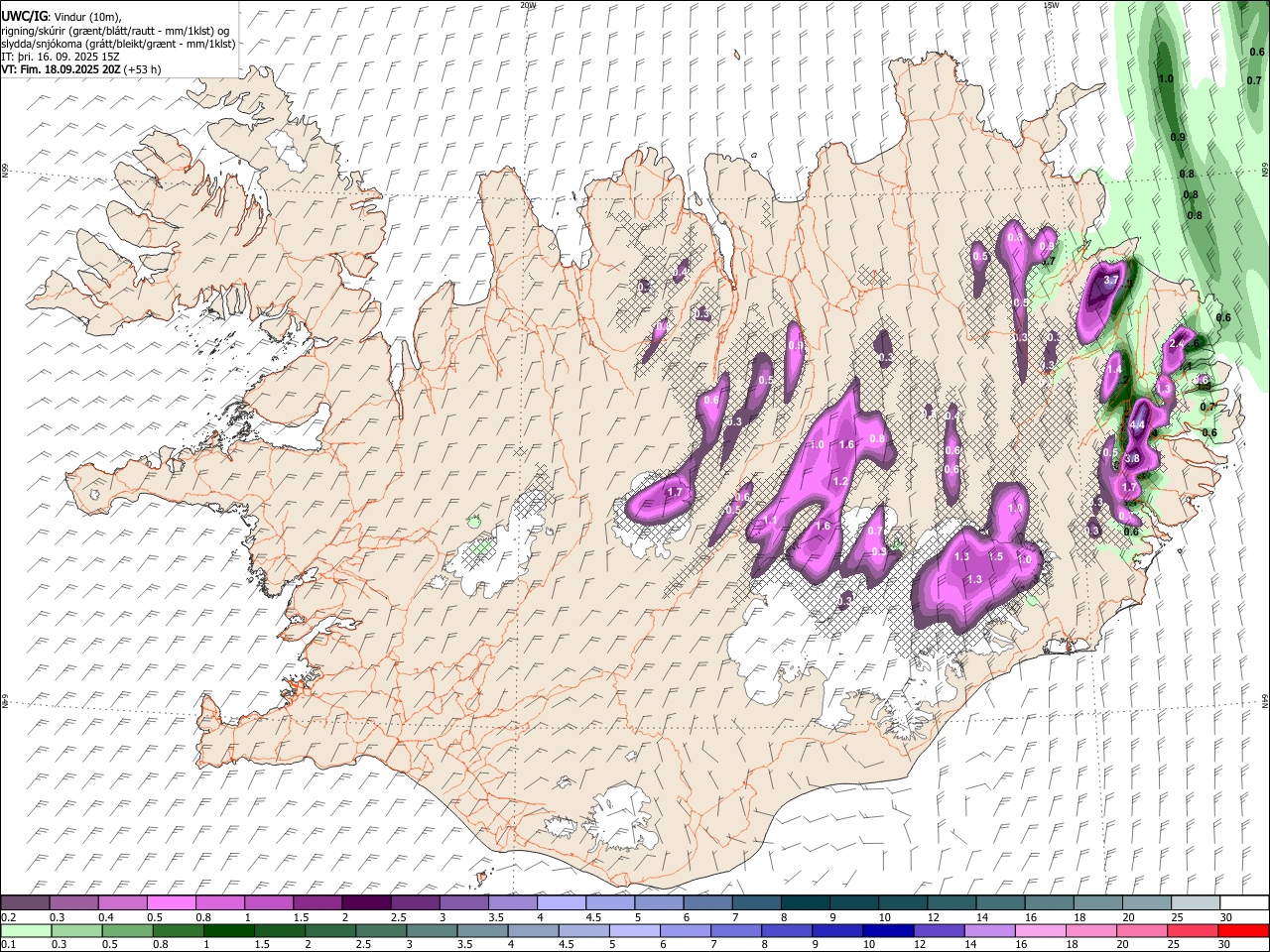Click the '1.2' precipitation value on the map
Viewport: 1270px width, 952px height.
[x=840, y=481]
